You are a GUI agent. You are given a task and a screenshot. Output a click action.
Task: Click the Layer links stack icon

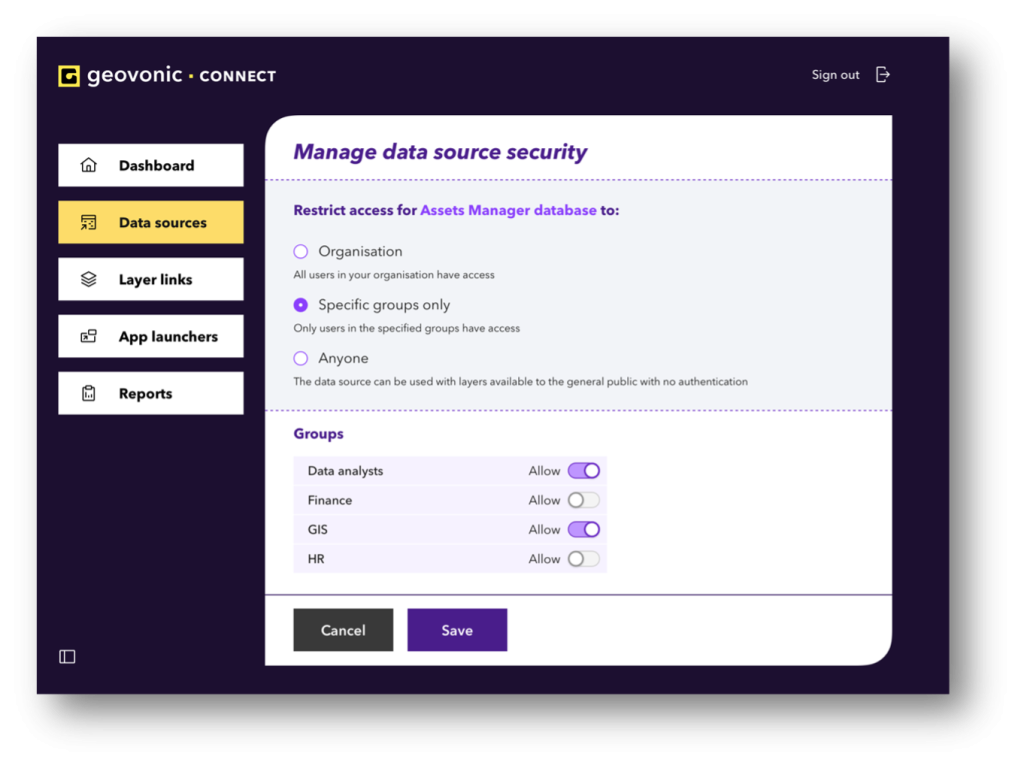(89, 280)
